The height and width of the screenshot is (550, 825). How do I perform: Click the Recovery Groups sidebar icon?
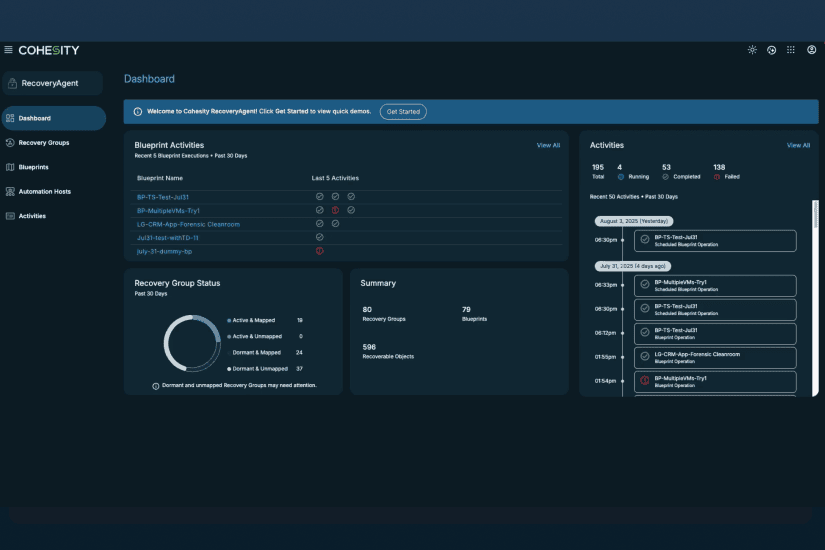pos(10,143)
